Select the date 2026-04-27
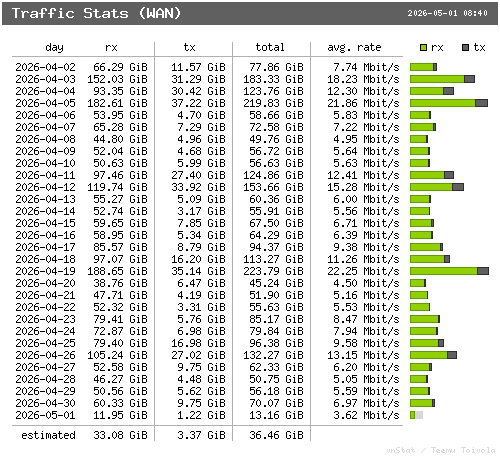 45,367
